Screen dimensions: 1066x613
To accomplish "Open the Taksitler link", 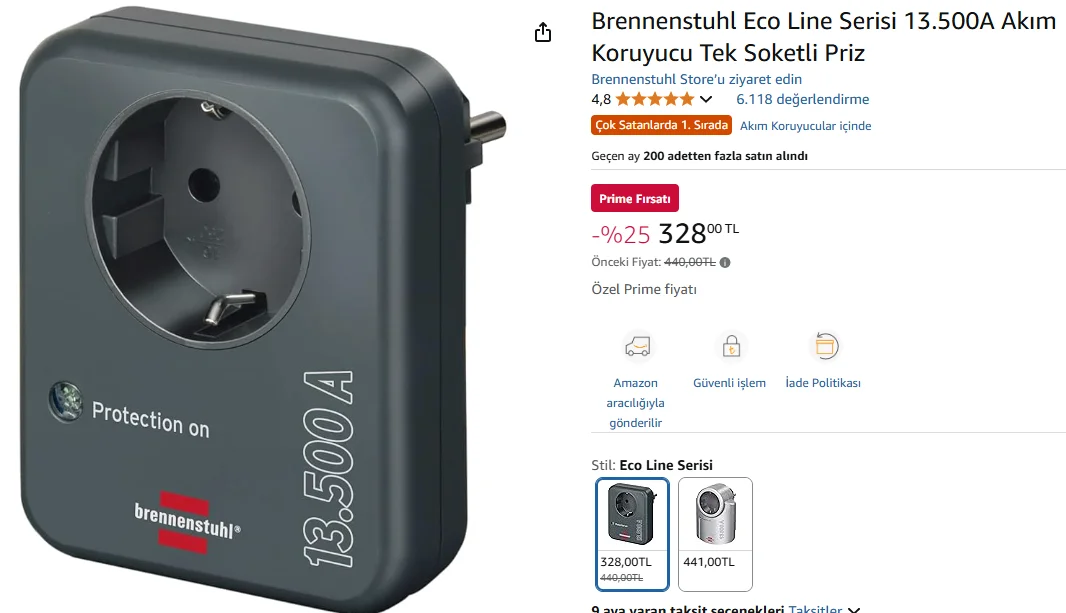I will click(815, 609).
